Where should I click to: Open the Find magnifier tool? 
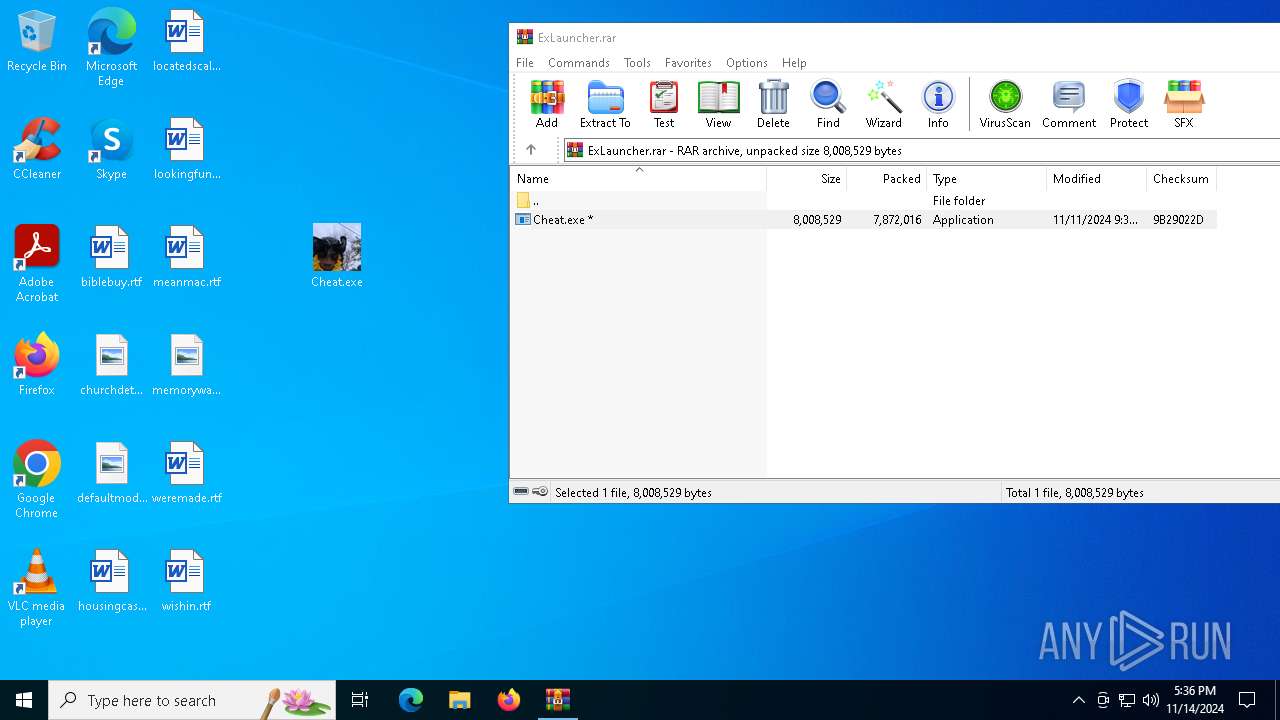click(828, 104)
